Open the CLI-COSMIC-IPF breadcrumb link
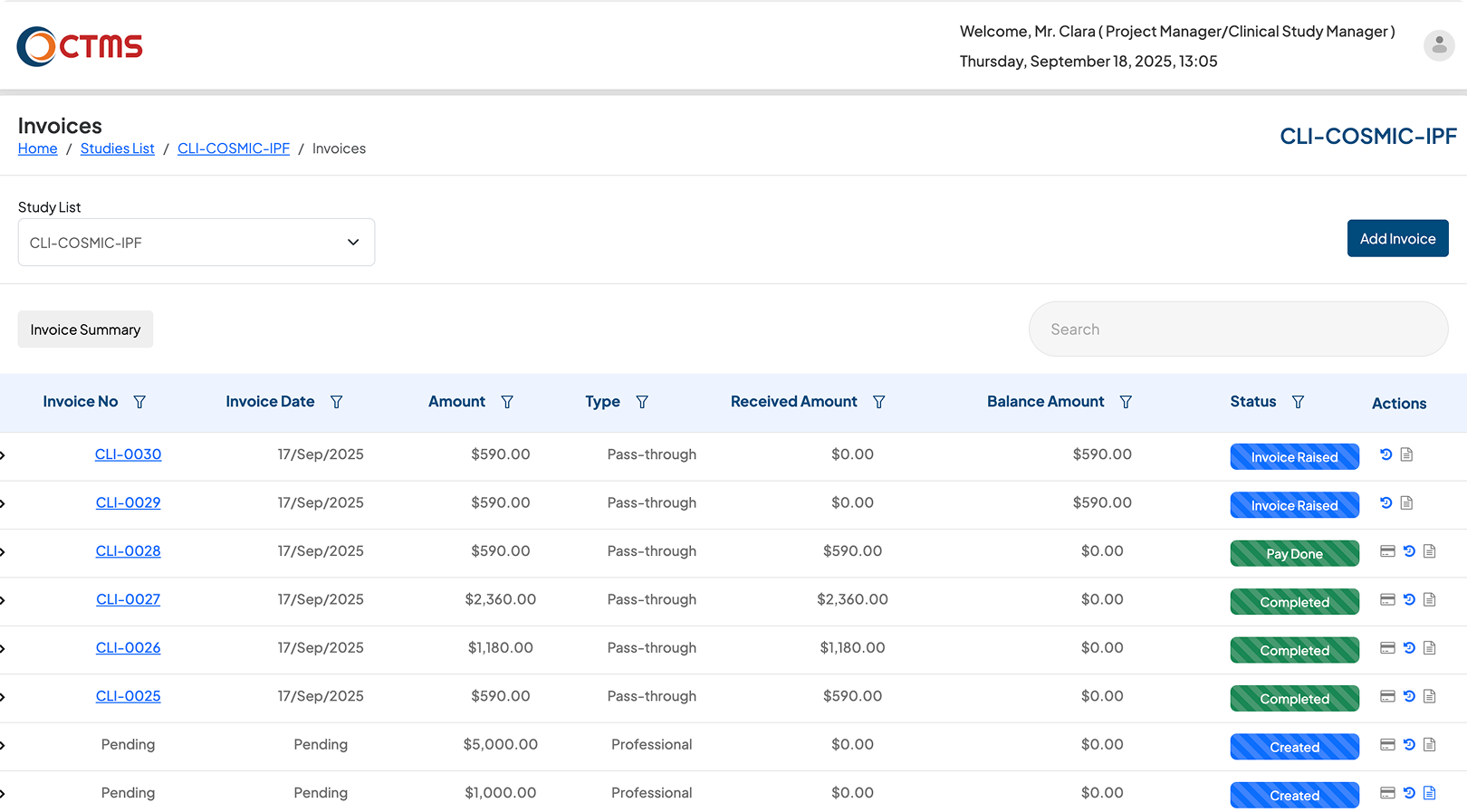Image resolution: width=1467 pixels, height=812 pixels. (234, 148)
